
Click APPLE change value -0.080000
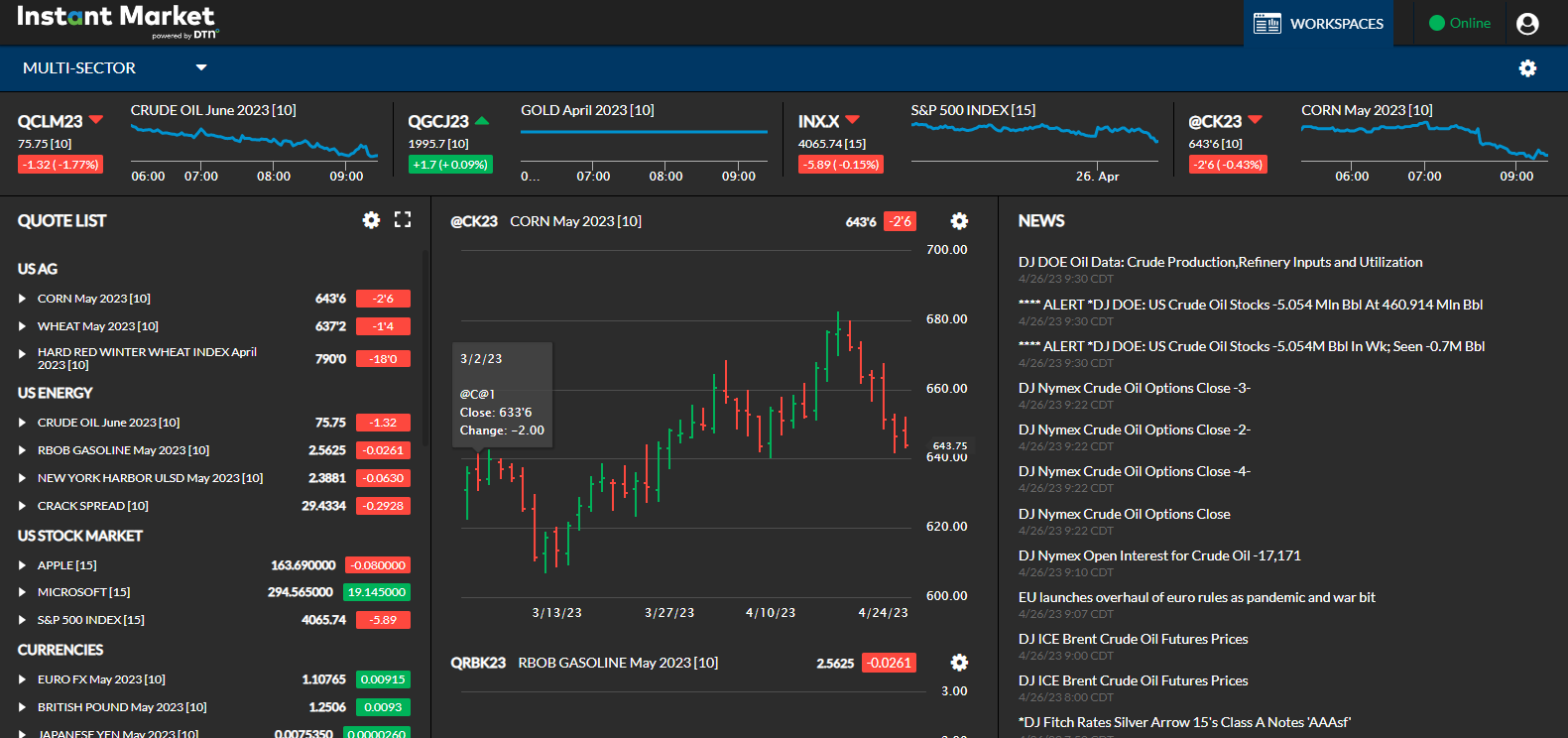pos(378,565)
